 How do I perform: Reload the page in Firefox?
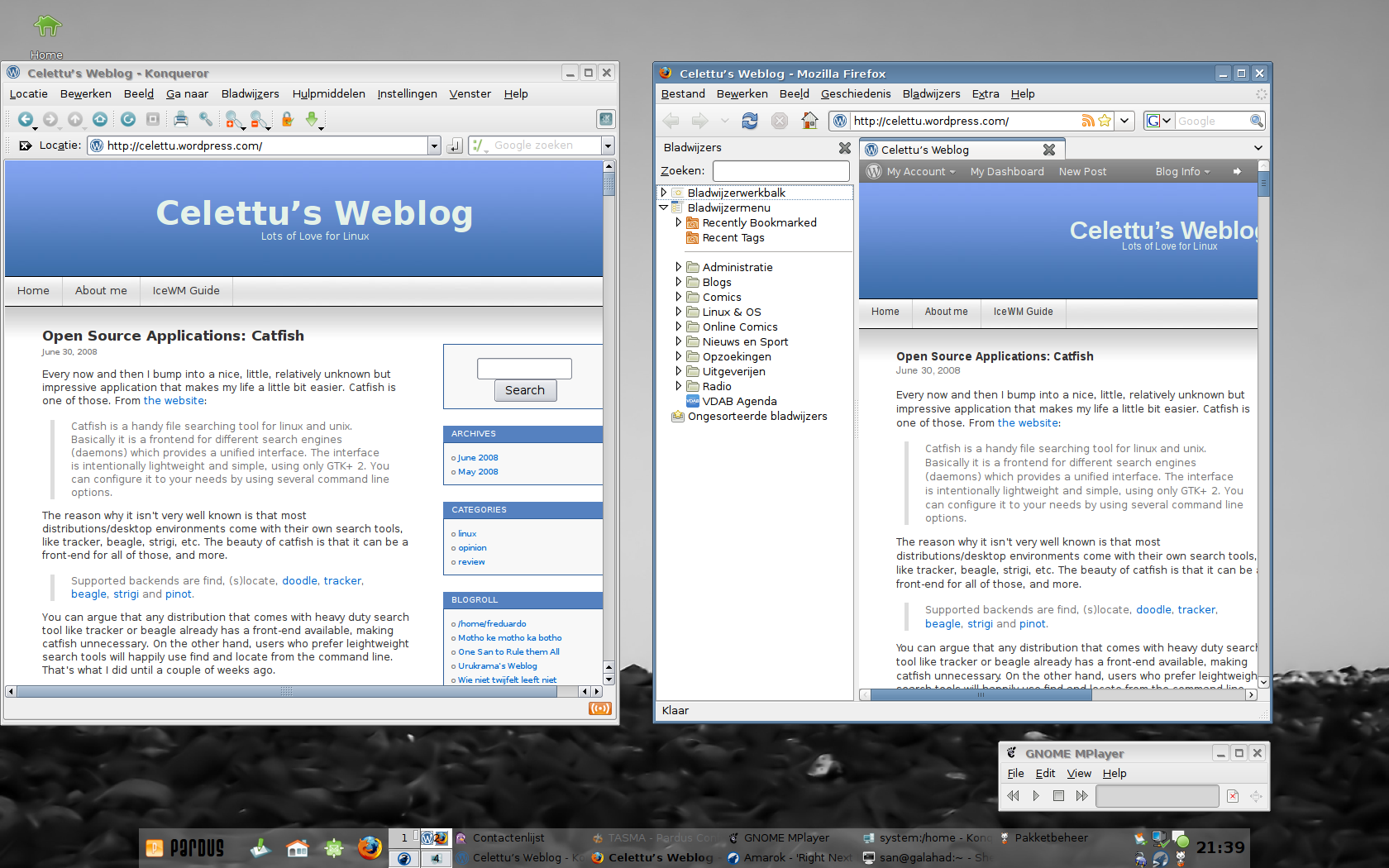tap(750, 121)
